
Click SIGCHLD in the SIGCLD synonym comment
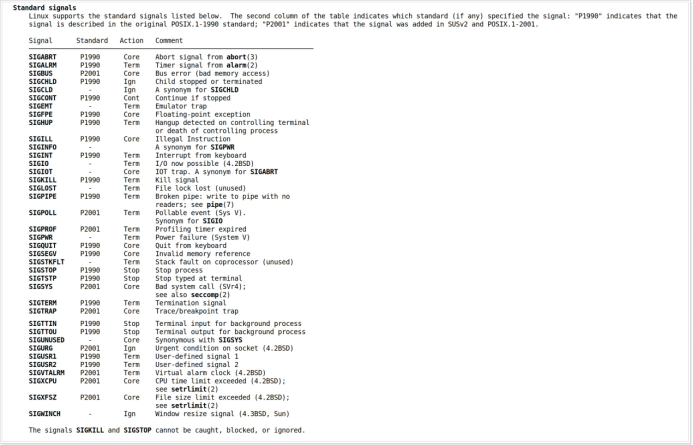[x=224, y=90]
